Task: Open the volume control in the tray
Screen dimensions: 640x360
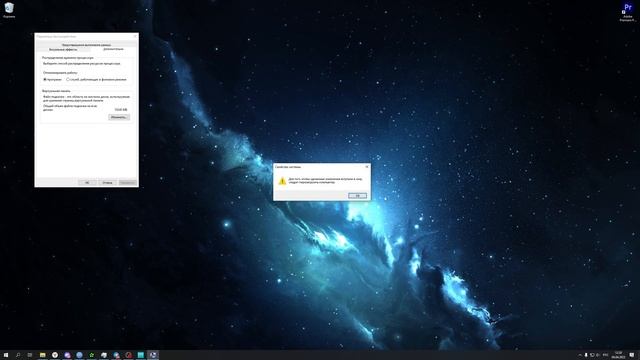Action: (x=598, y=355)
